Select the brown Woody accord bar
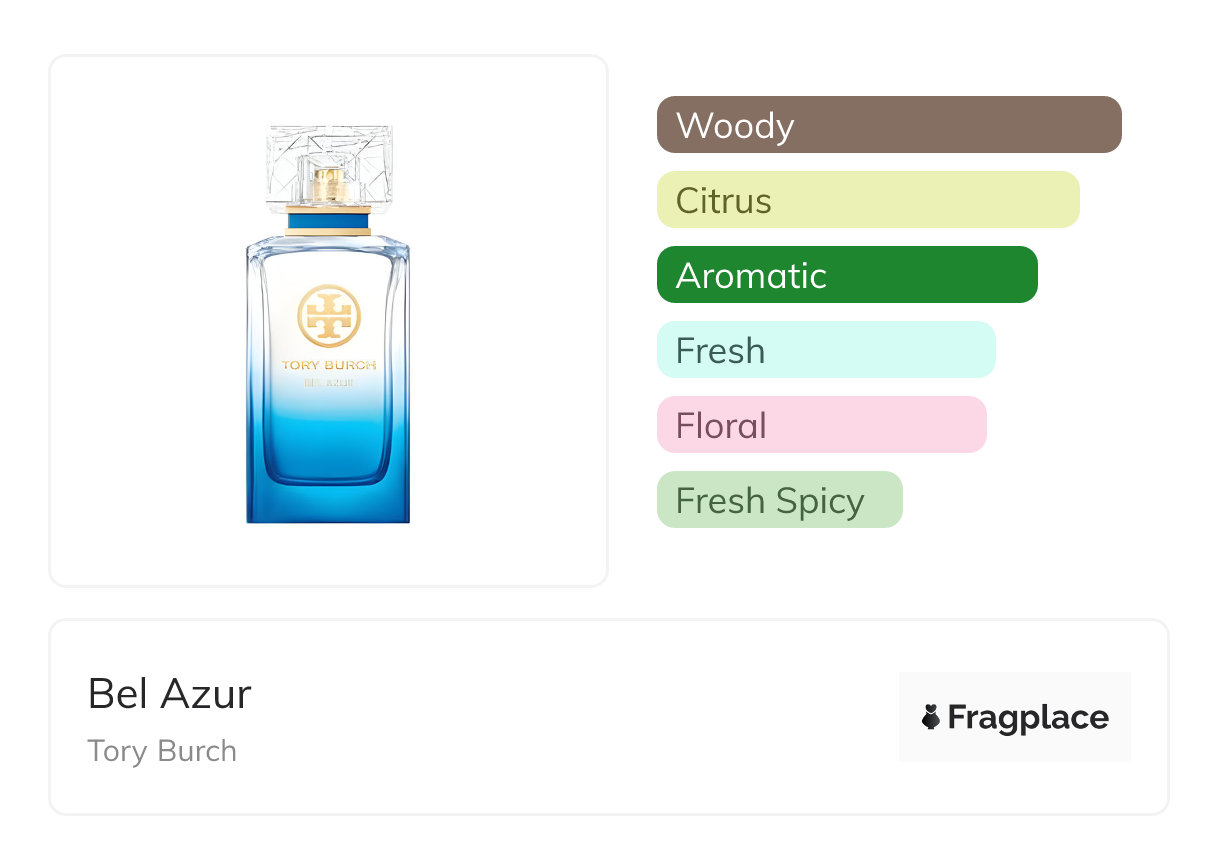Image resolution: width=1218 pixels, height=864 pixels. [888, 125]
